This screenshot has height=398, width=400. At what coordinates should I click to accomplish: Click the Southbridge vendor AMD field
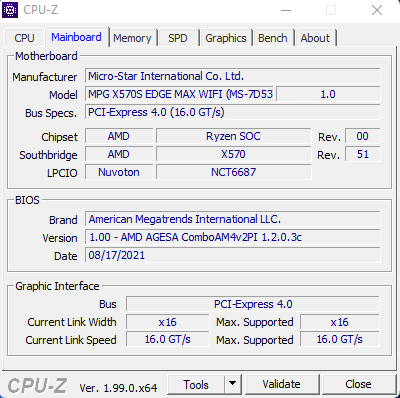[119, 154]
